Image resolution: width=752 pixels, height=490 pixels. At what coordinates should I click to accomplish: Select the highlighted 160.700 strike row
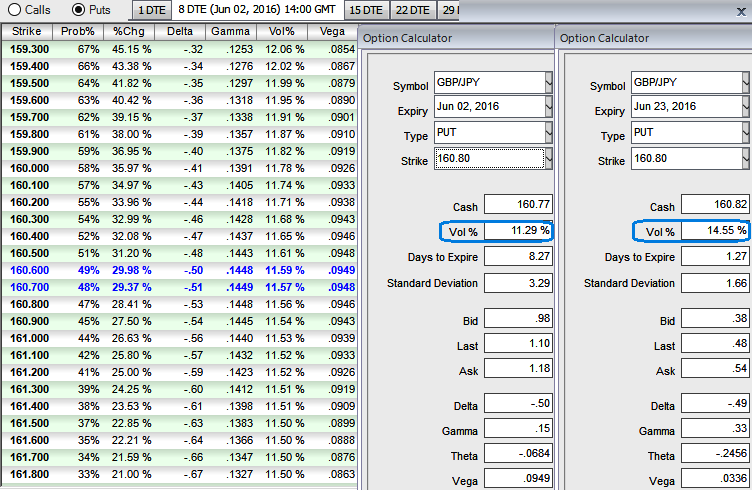point(179,287)
